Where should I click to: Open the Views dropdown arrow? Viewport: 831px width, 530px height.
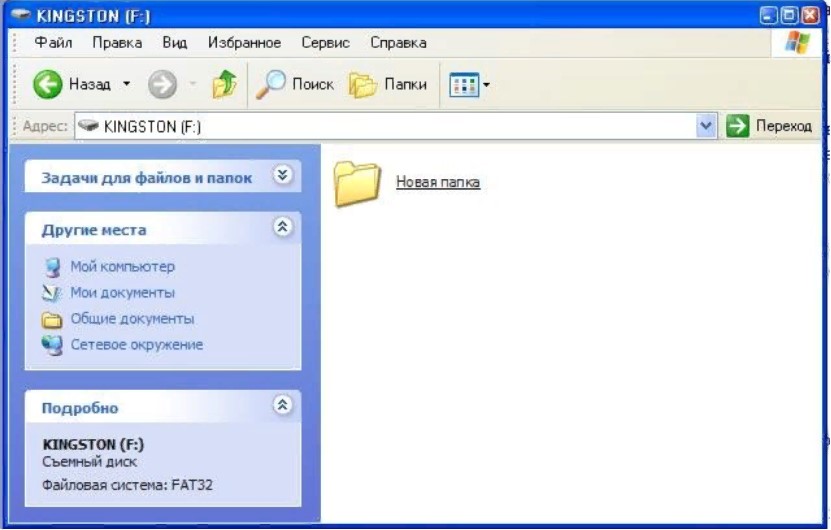(487, 85)
